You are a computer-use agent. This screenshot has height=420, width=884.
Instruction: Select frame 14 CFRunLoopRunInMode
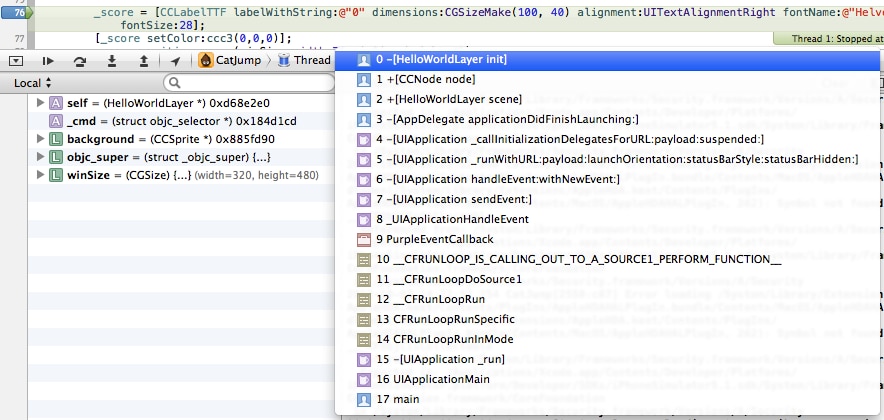pos(607,339)
